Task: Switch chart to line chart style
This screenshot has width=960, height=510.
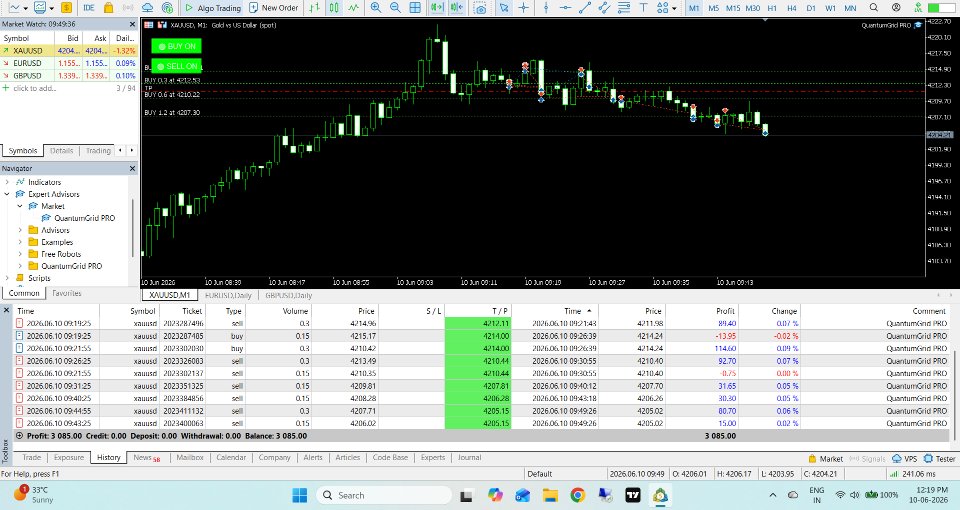Action: coord(353,8)
